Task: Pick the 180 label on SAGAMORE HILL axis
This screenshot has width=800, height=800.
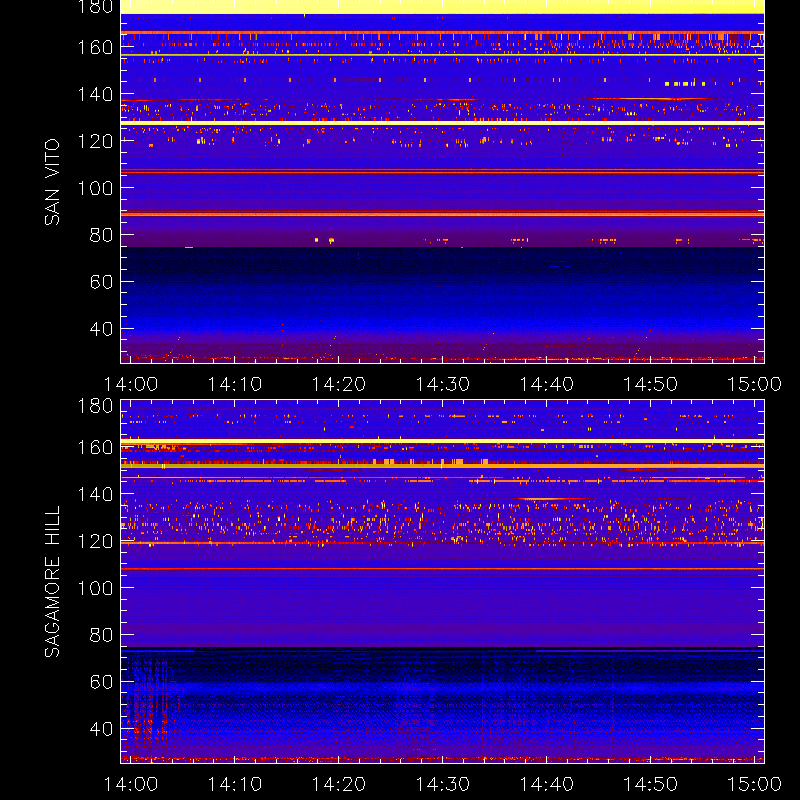Action: pyautogui.click(x=95, y=406)
